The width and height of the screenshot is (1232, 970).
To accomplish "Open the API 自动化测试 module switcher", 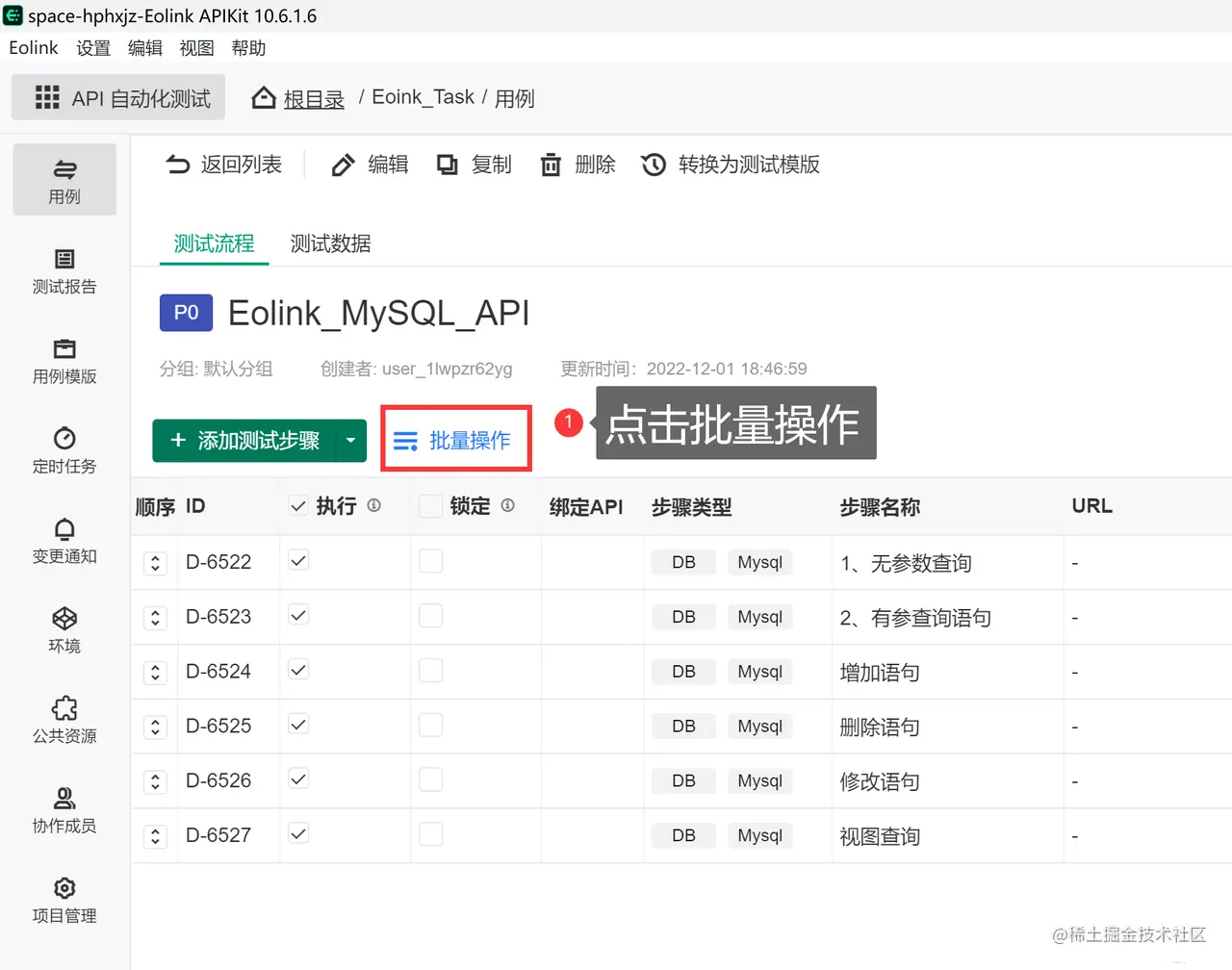I will point(118,97).
